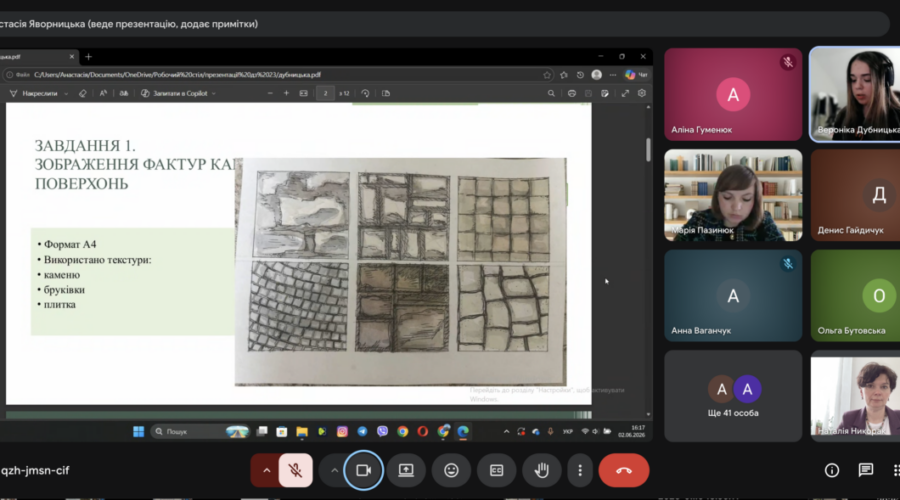Open Edge settings and more menu

point(613,75)
